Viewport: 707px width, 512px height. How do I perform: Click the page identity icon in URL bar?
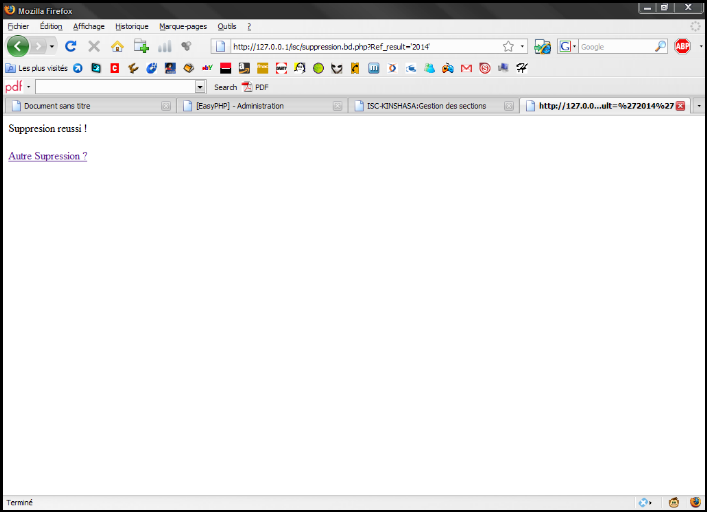220,46
